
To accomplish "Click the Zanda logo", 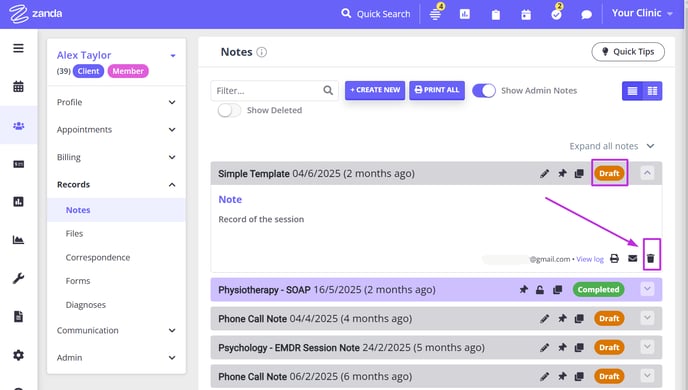I will 36,14.
